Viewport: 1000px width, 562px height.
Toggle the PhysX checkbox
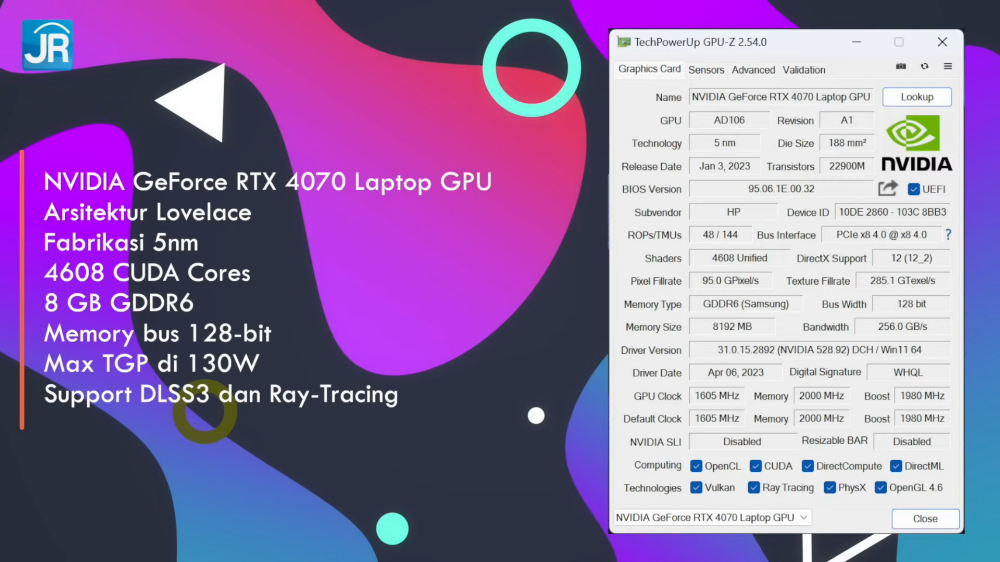pyautogui.click(x=830, y=487)
